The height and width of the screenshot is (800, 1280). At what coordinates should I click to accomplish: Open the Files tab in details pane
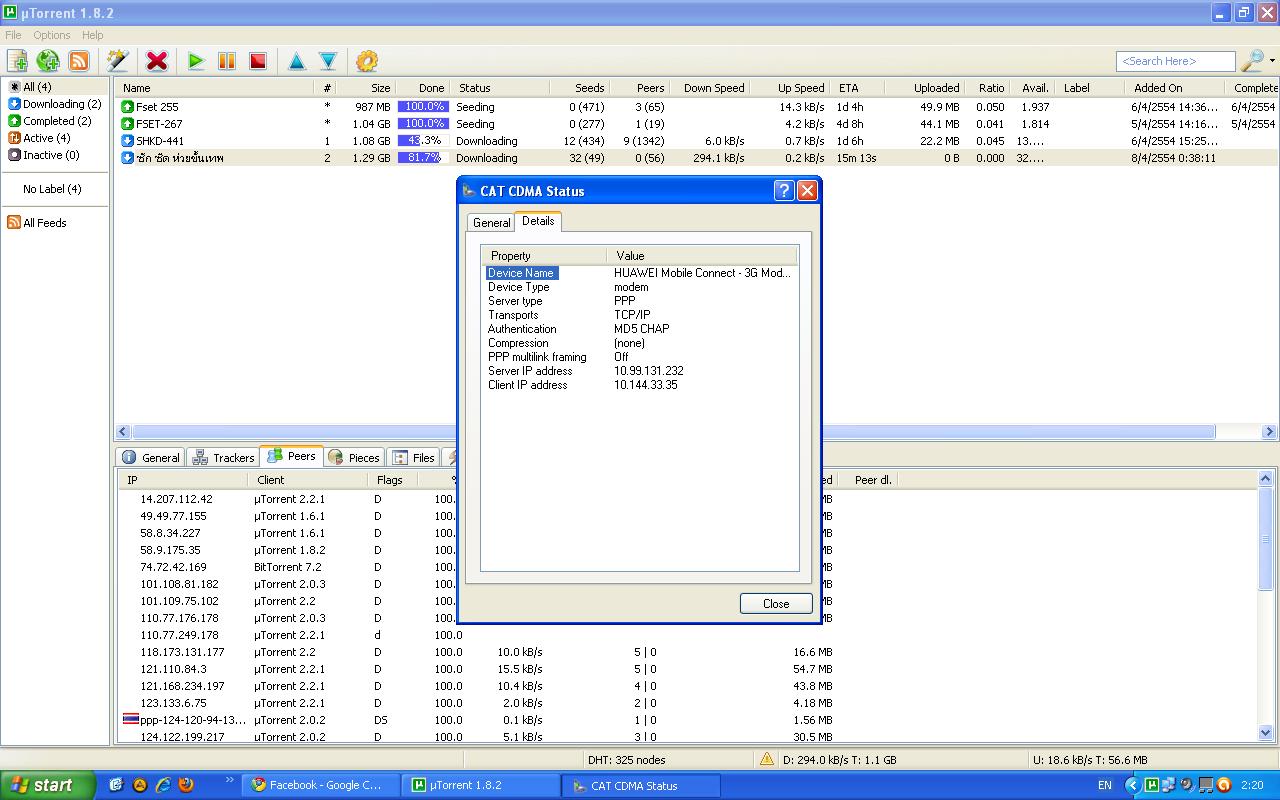coord(413,458)
